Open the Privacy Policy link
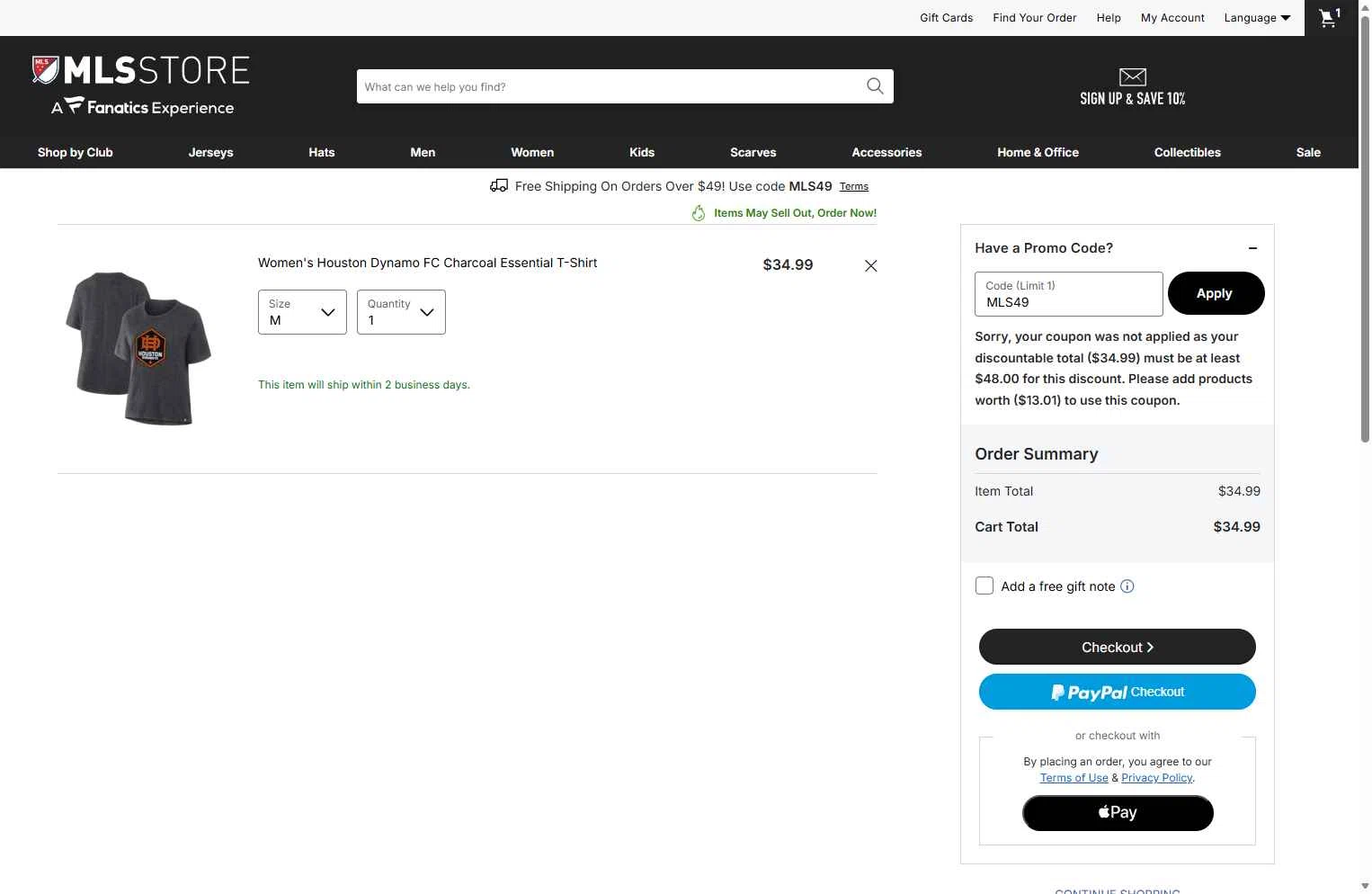Screen dimensions: 1372x894 click(1156, 778)
